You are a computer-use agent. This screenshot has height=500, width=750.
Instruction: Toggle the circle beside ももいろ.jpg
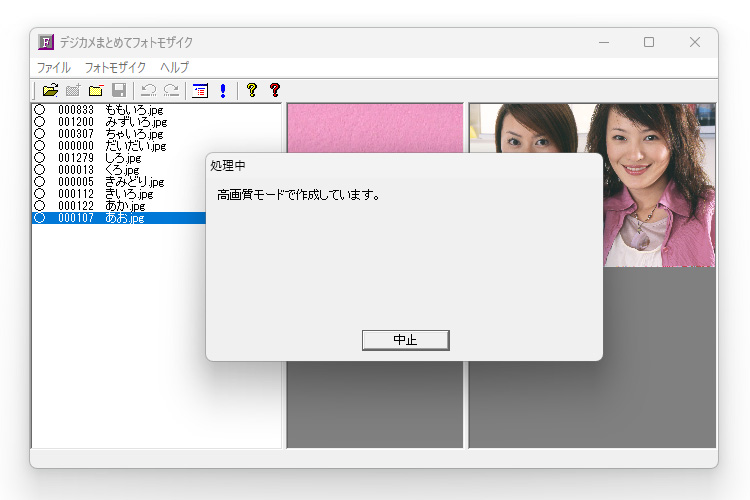(40, 109)
